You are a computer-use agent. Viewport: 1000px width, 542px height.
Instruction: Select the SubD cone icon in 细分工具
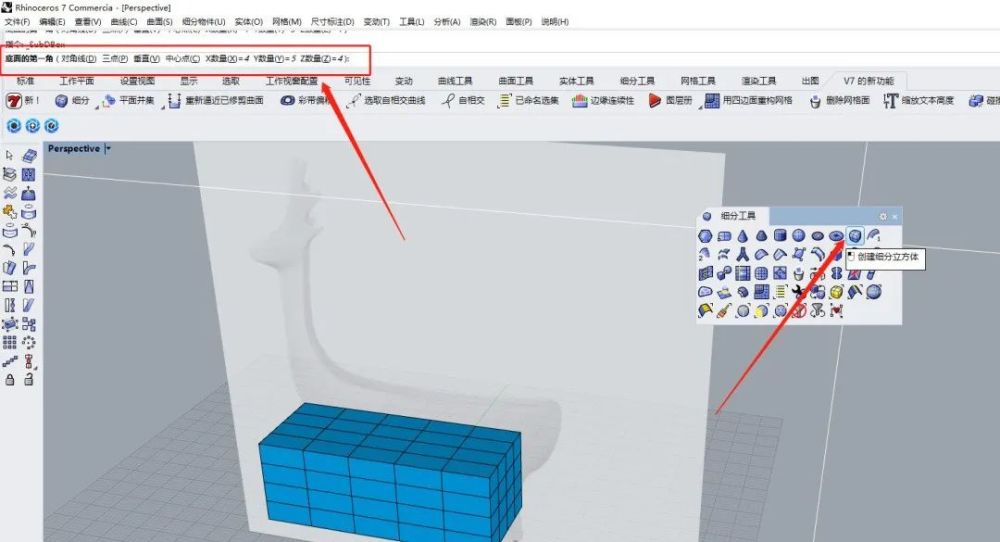(742, 236)
